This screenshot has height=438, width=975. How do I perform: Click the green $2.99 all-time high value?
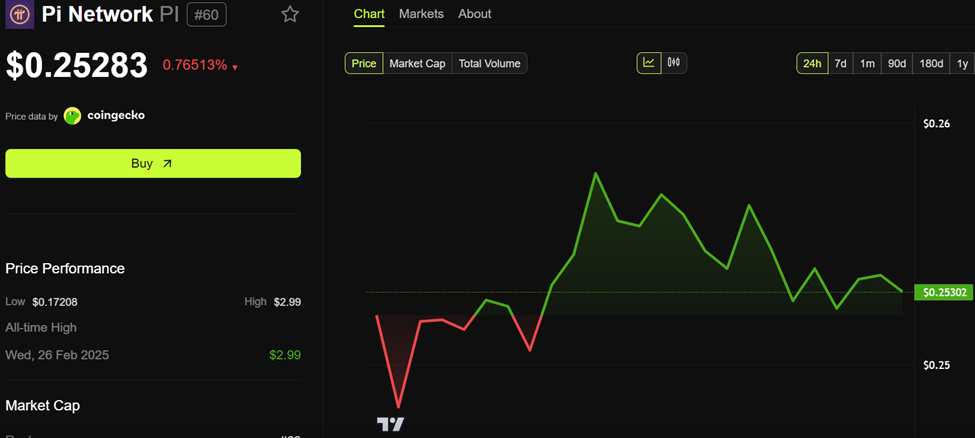(x=285, y=355)
